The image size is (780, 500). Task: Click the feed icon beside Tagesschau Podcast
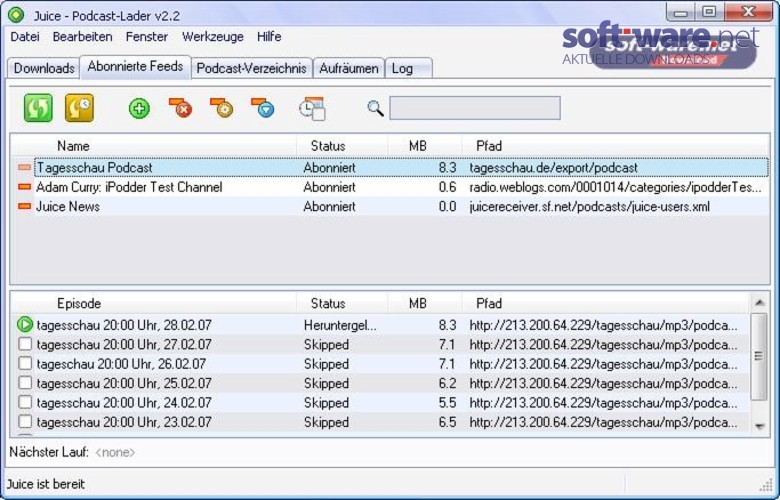(x=24, y=168)
